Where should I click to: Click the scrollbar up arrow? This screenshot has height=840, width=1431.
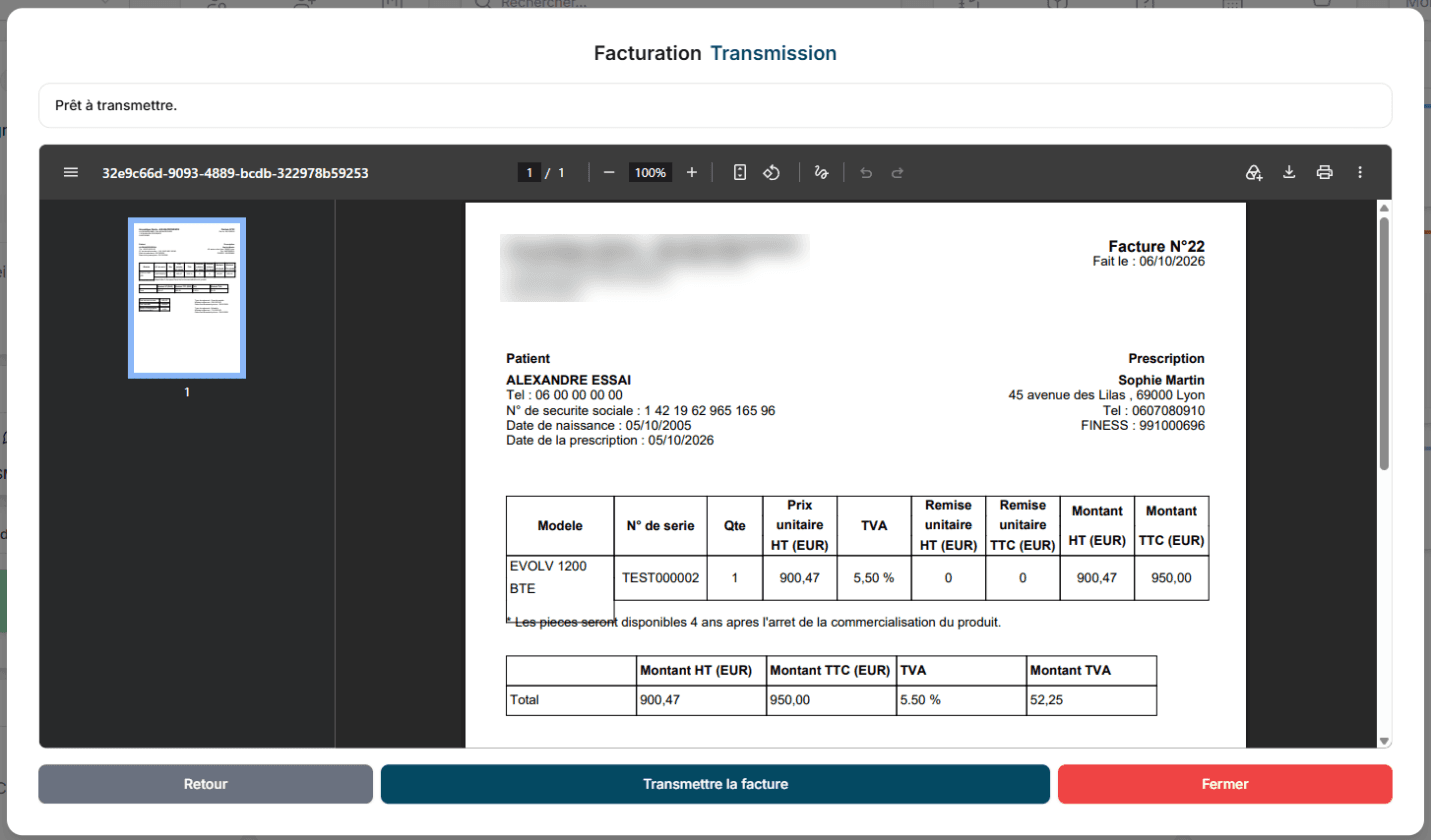point(1385,208)
